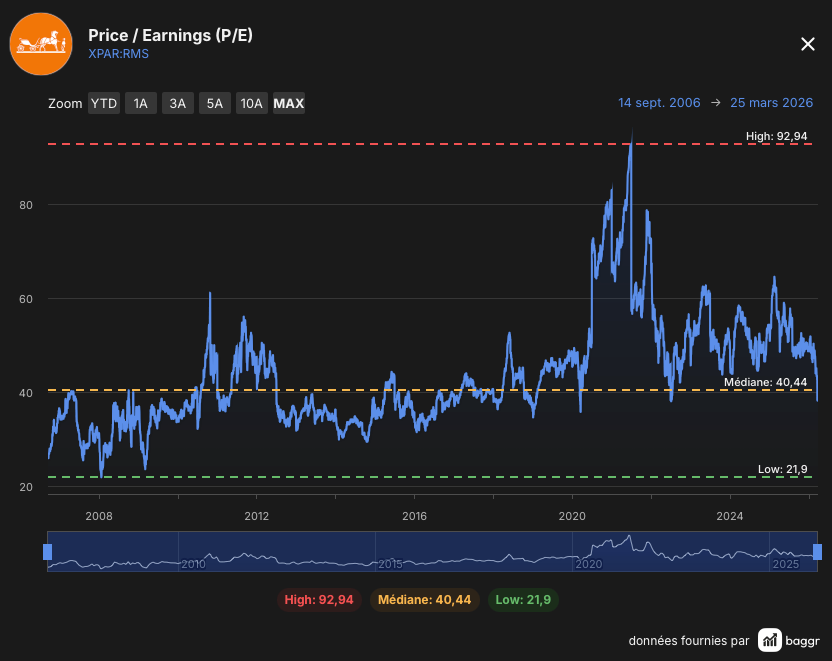Click the 2012 x-axis label
Viewport: 832px width, 661px height.
click(257, 516)
